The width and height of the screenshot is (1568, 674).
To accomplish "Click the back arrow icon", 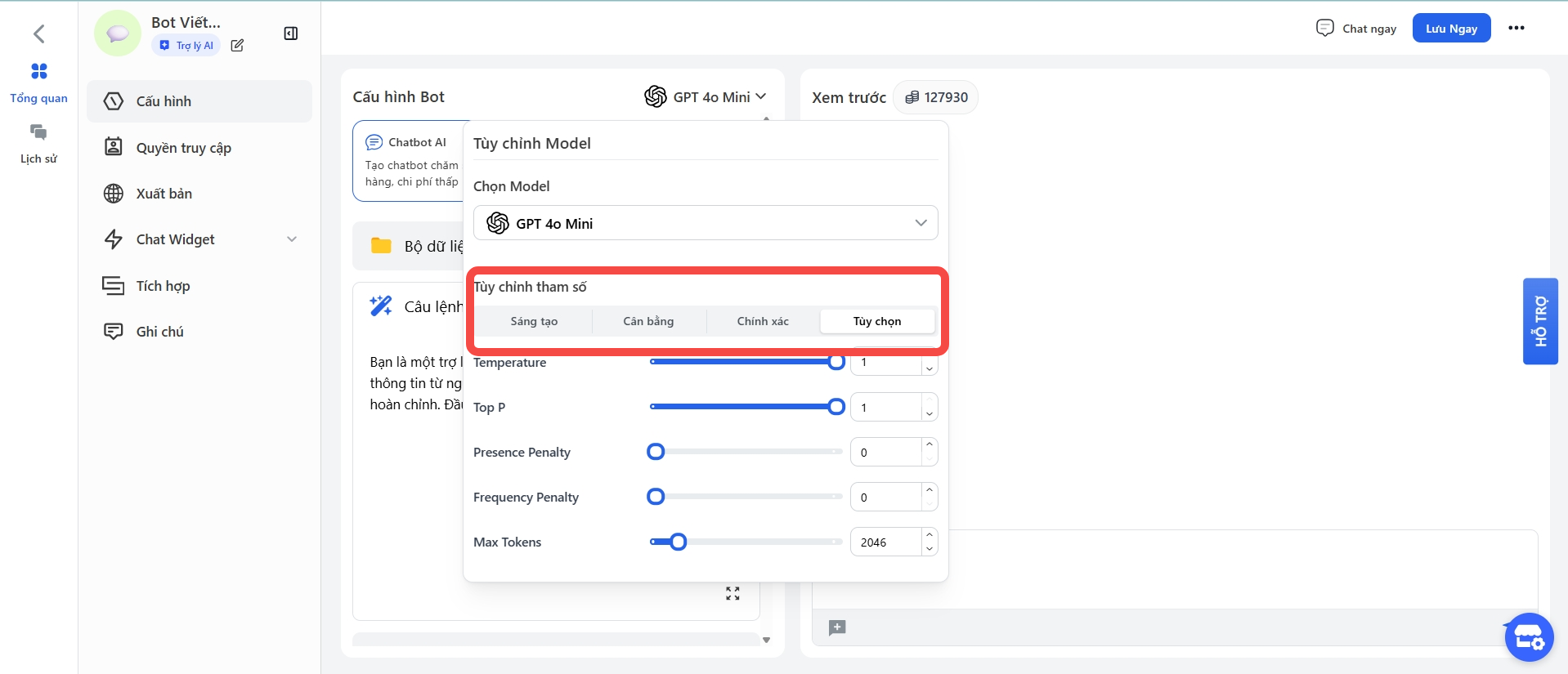I will [x=38, y=33].
